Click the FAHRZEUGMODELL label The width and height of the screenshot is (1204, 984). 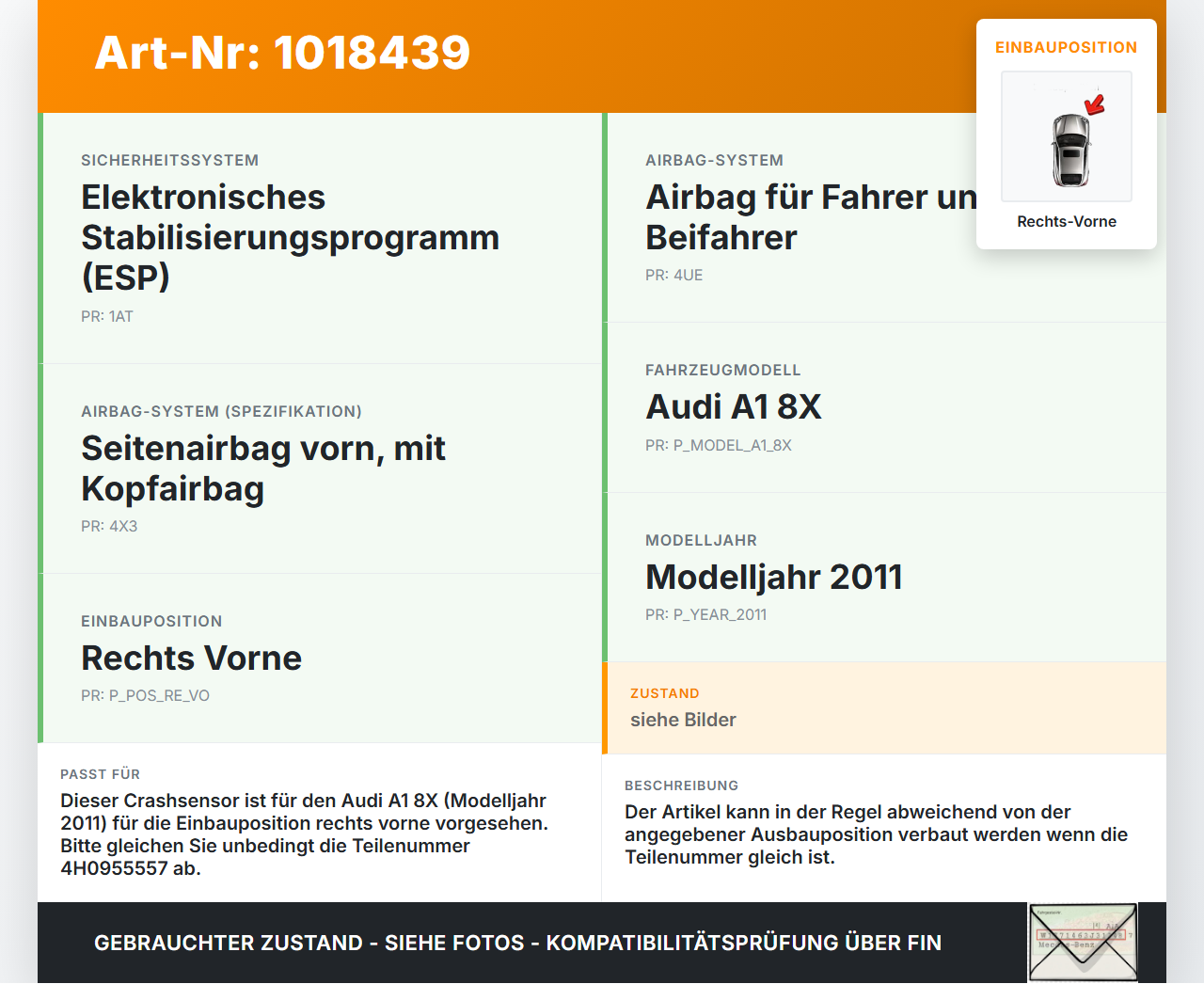click(x=723, y=370)
